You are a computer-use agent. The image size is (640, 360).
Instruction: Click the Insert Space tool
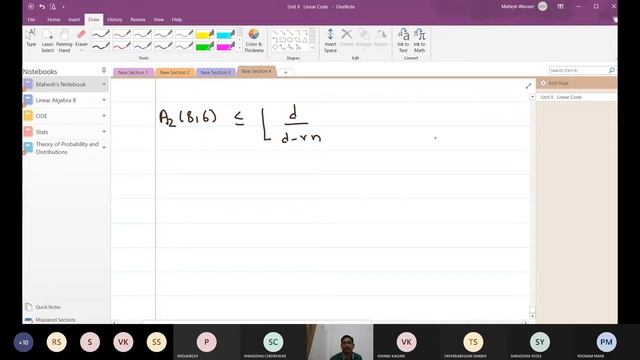[x=330, y=40]
